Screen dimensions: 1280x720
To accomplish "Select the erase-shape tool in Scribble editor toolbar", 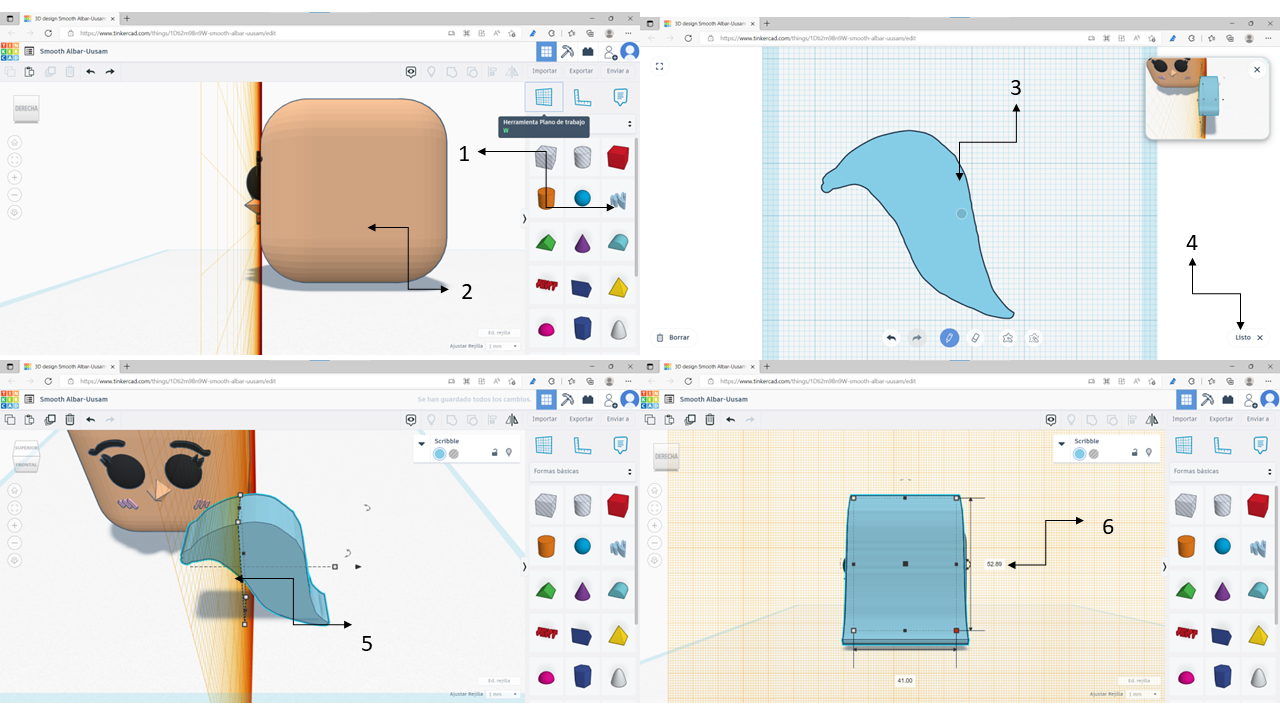I will 1034,338.
